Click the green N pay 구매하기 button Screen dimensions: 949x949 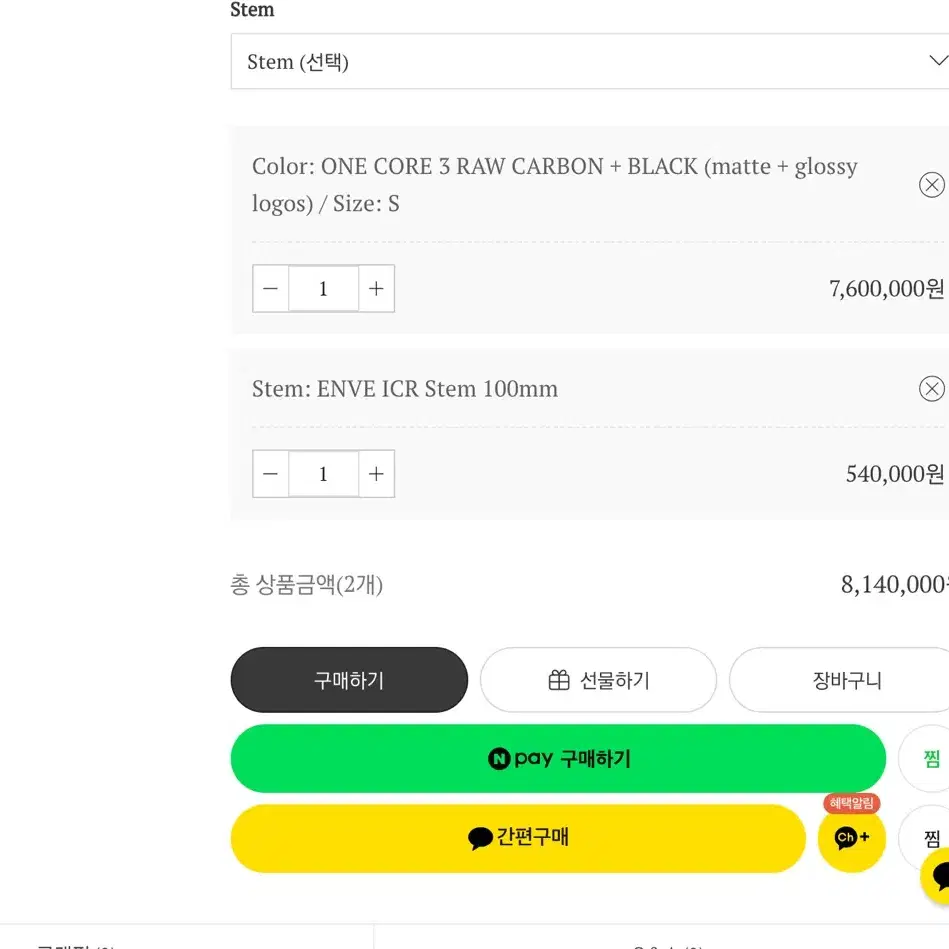(x=558, y=758)
